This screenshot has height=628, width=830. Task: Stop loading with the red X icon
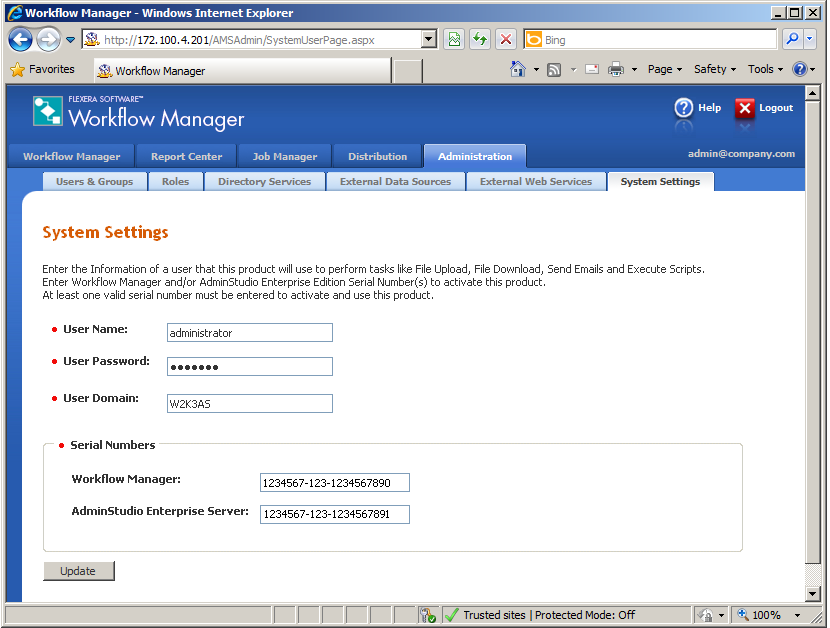(x=506, y=40)
